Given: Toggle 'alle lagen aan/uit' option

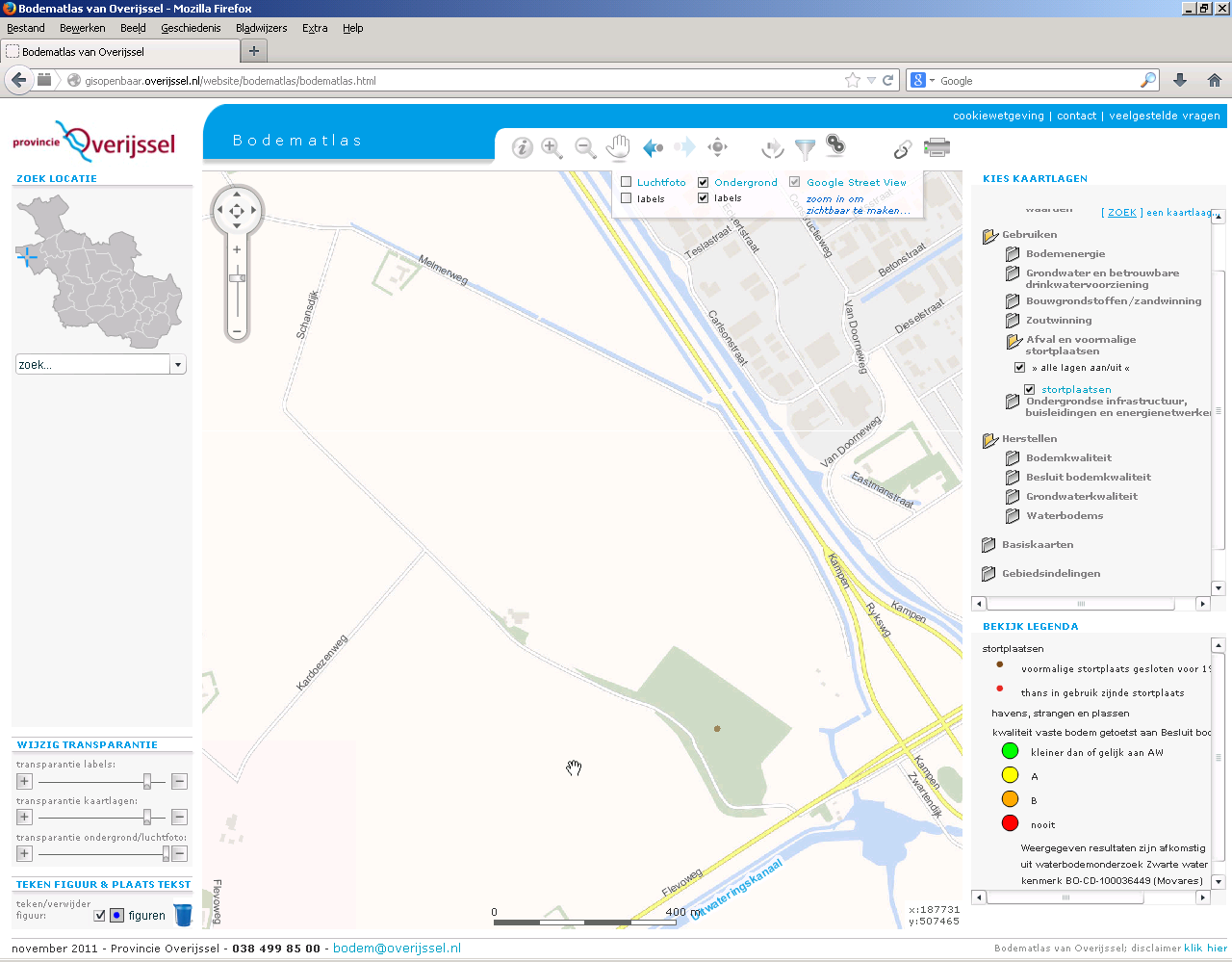Looking at the screenshot, I should point(1019,366).
